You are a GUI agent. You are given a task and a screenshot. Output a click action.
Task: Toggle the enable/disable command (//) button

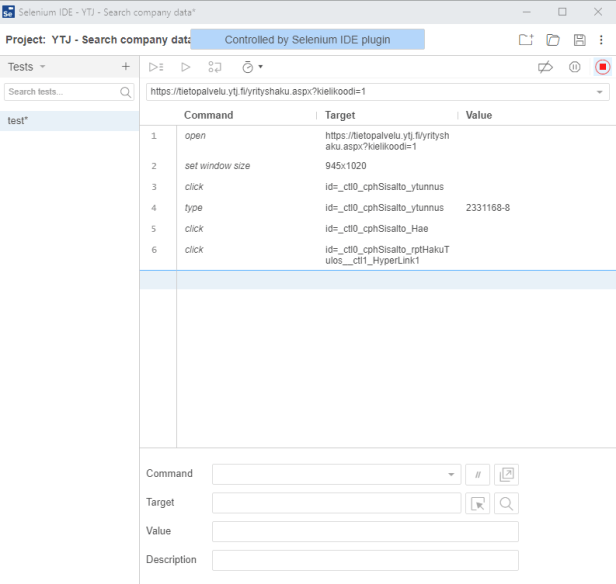477,474
